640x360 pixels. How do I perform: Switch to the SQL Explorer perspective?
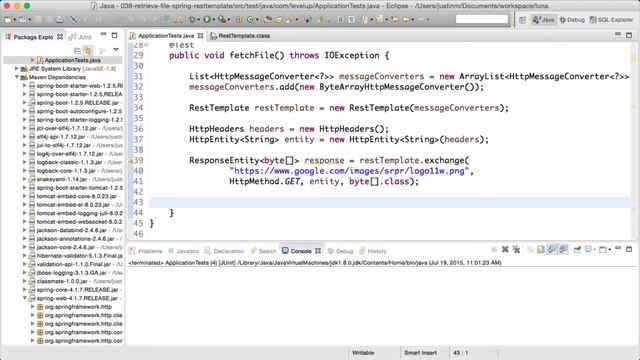point(611,20)
